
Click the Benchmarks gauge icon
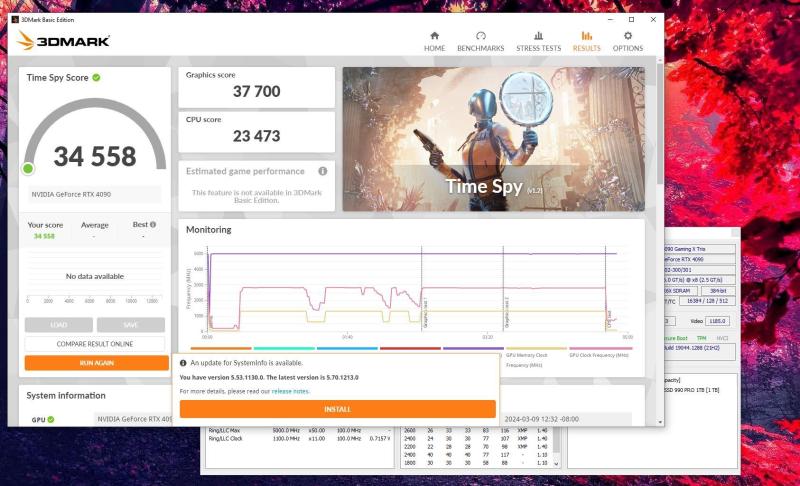(480, 36)
